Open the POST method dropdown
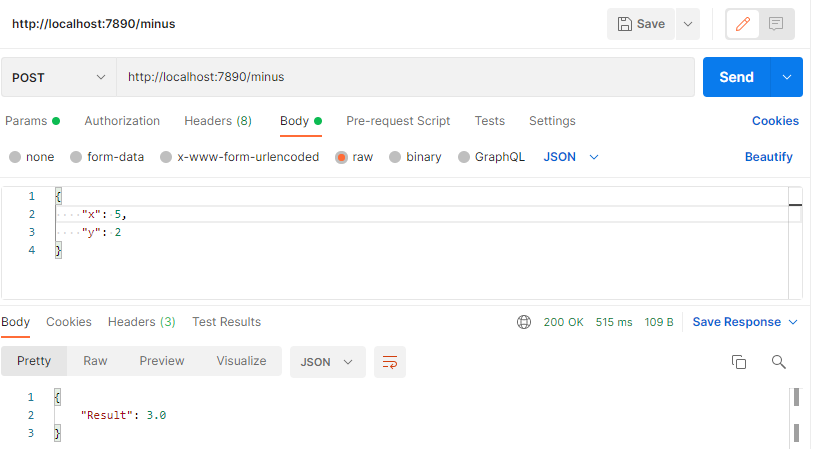The width and height of the screenshot is (813, 449). coord(58,77)
